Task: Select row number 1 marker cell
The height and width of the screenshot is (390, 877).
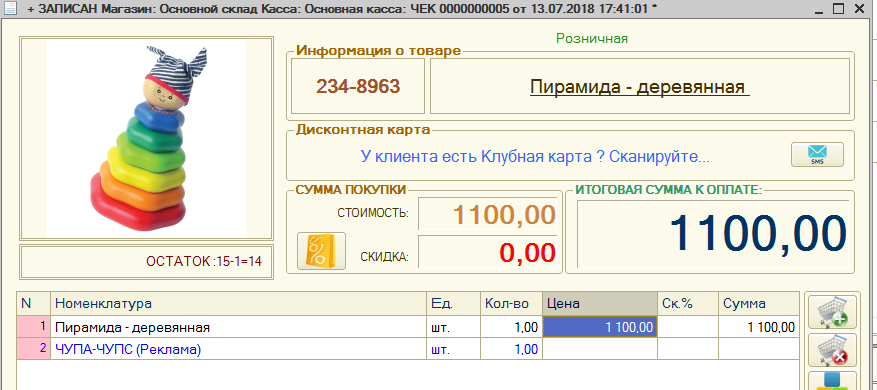Action: (34, 327)
